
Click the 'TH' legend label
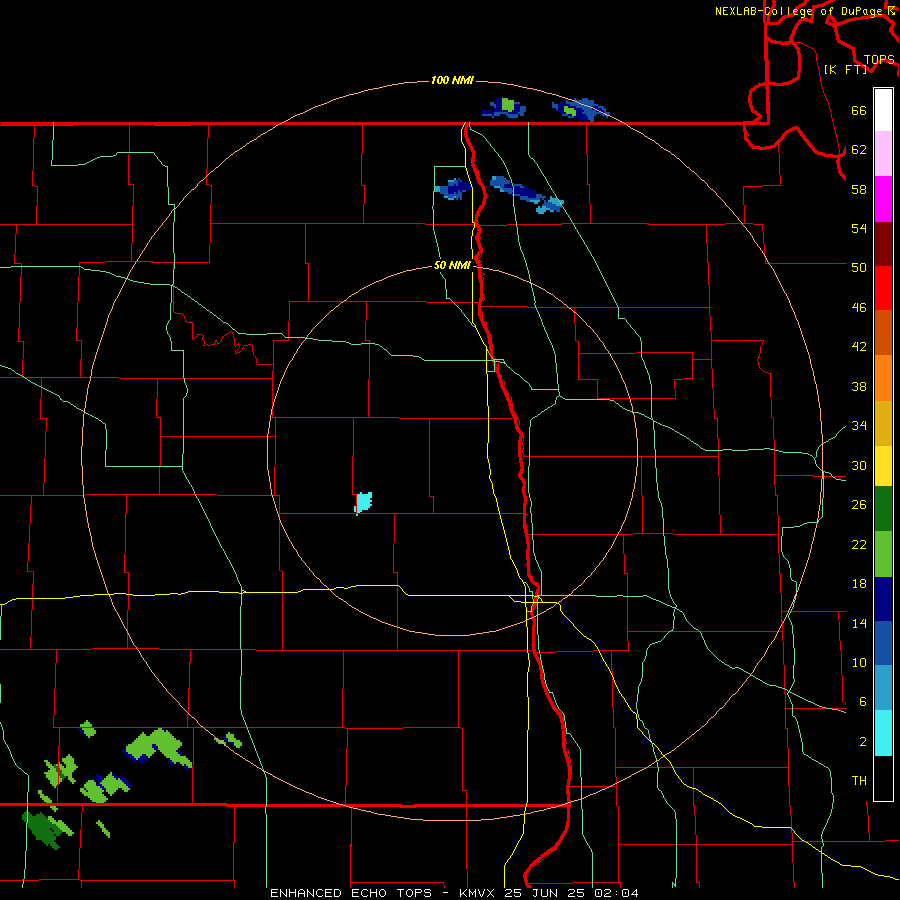859,781
